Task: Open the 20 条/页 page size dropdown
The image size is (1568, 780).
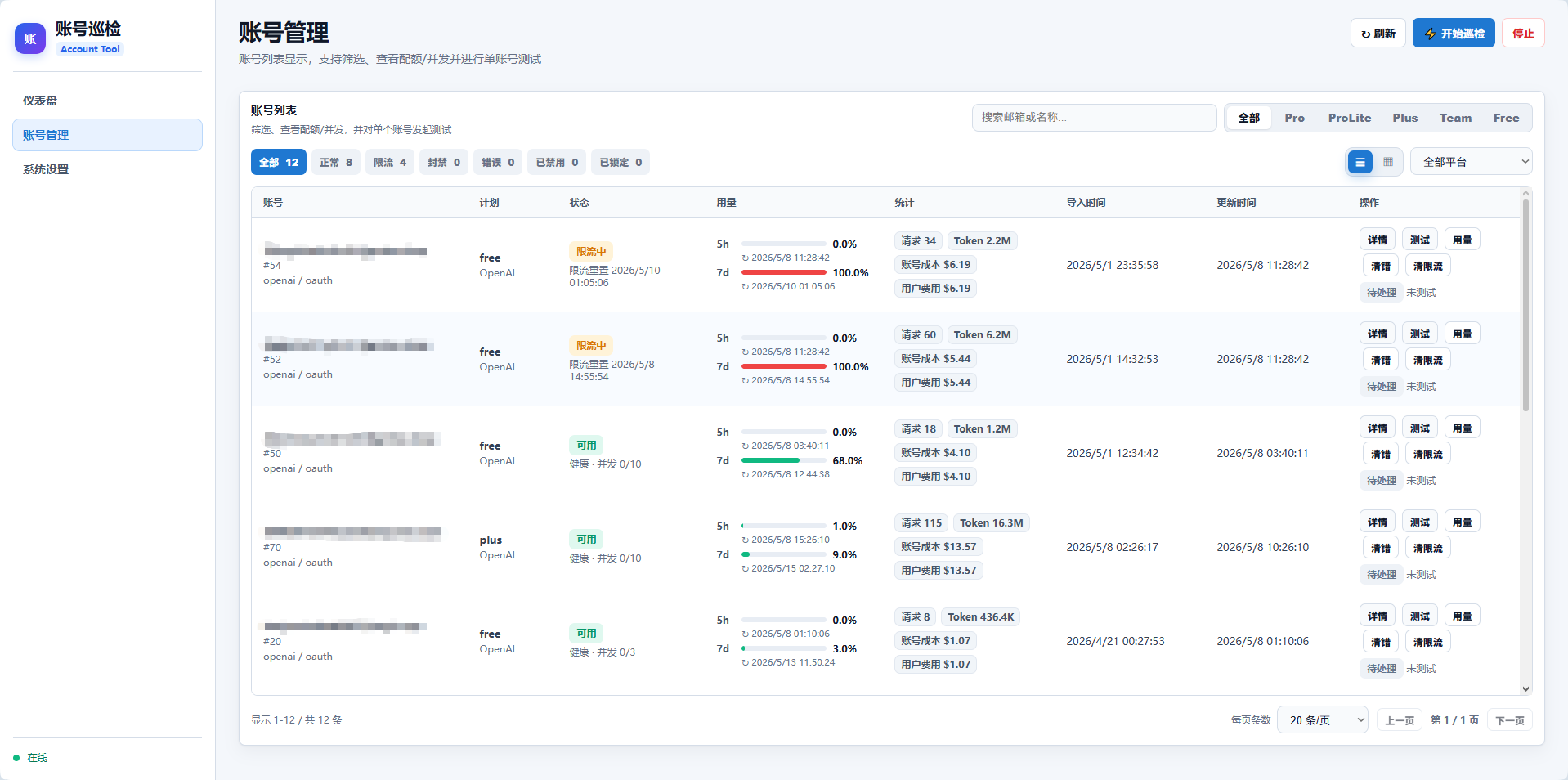Action: pyautogui.click(x=1323, y=720)
